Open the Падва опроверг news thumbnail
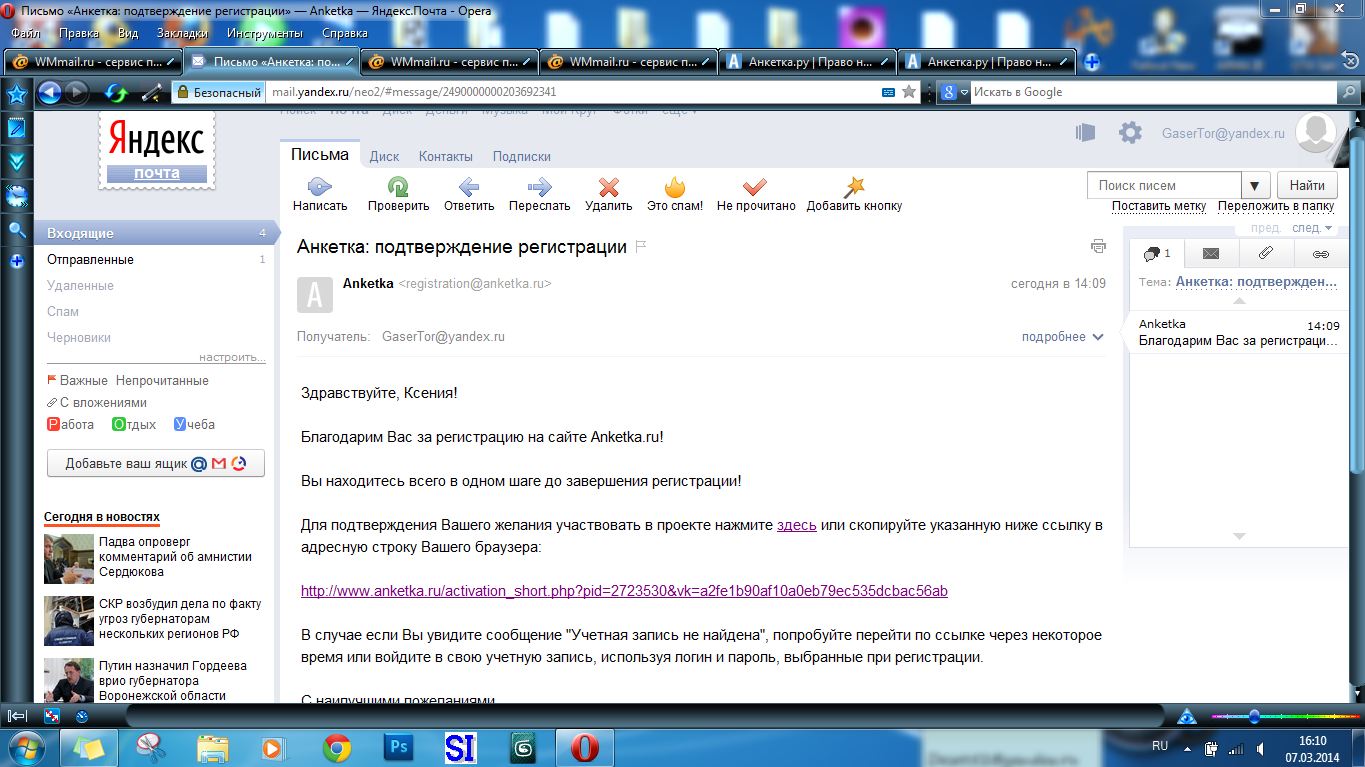 [68, 558]
